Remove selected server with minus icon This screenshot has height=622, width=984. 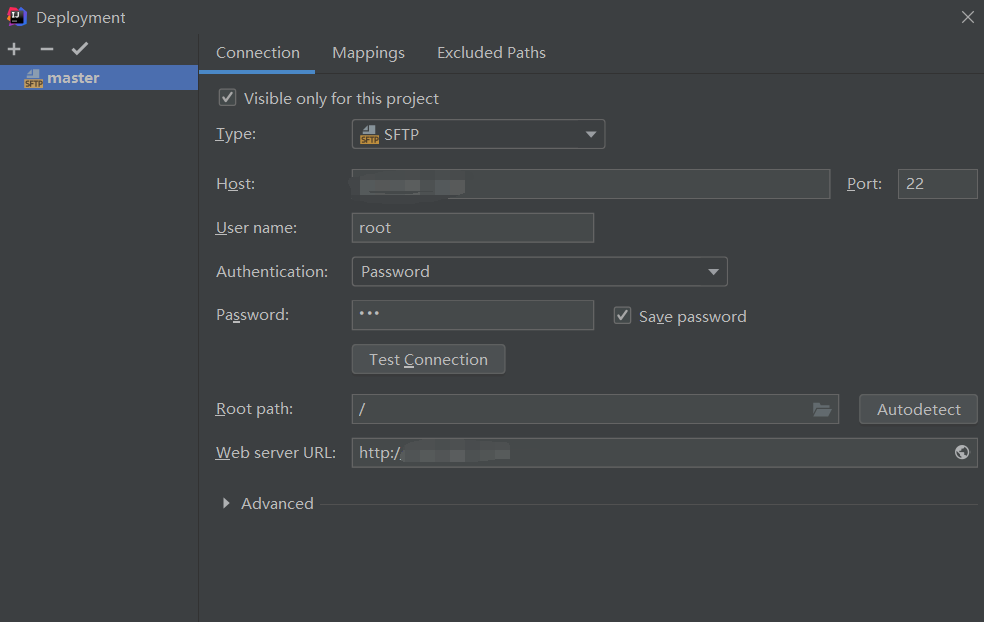[x=47, y=49]
